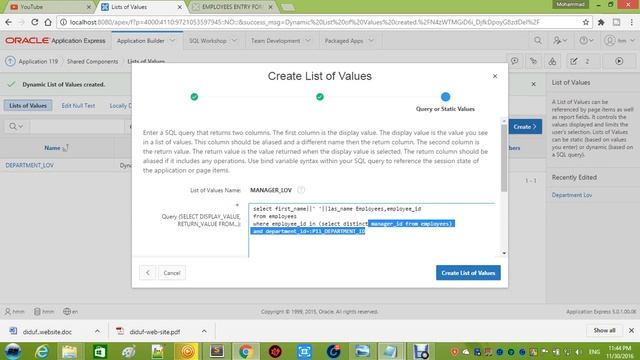Screen dimensions: 640x360
Task: Click the Chrome taskbar icon
Action: point(246,351)
